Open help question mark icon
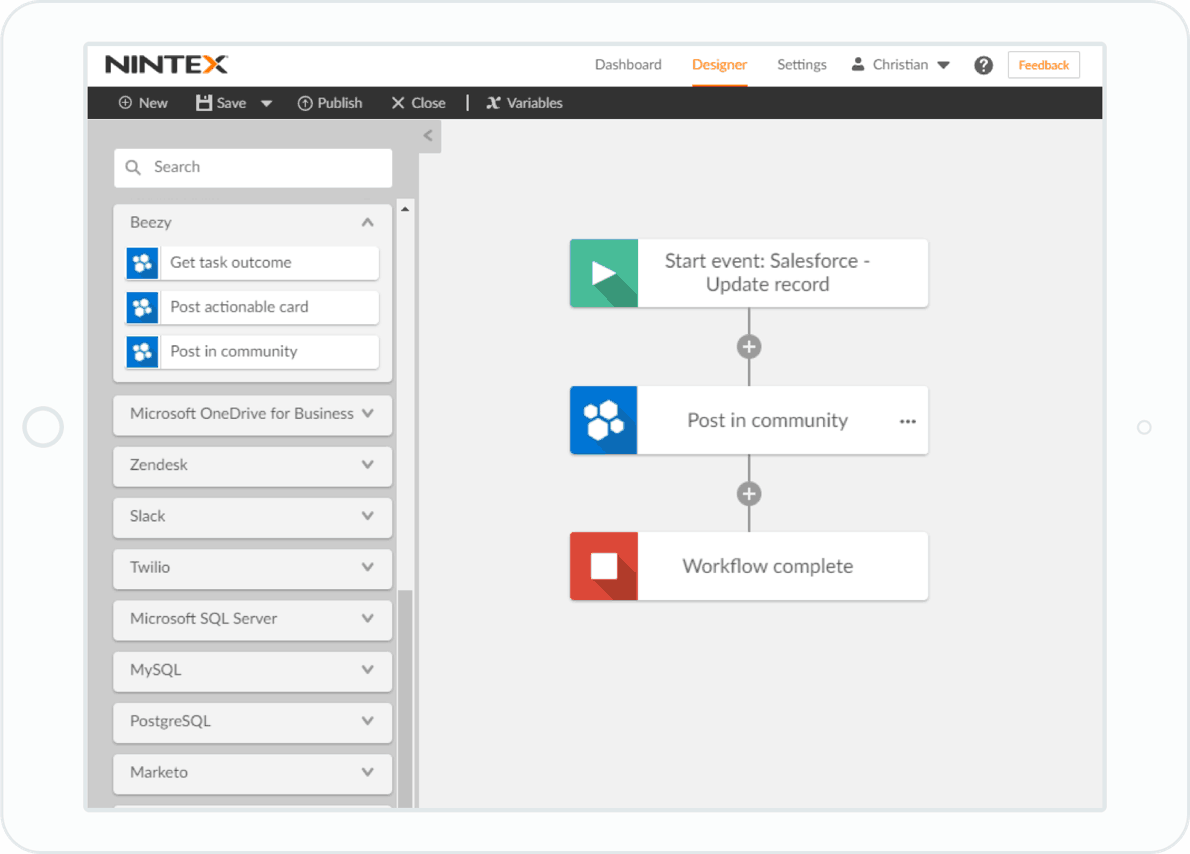The image size is (1190, 854). coord(984,65)
